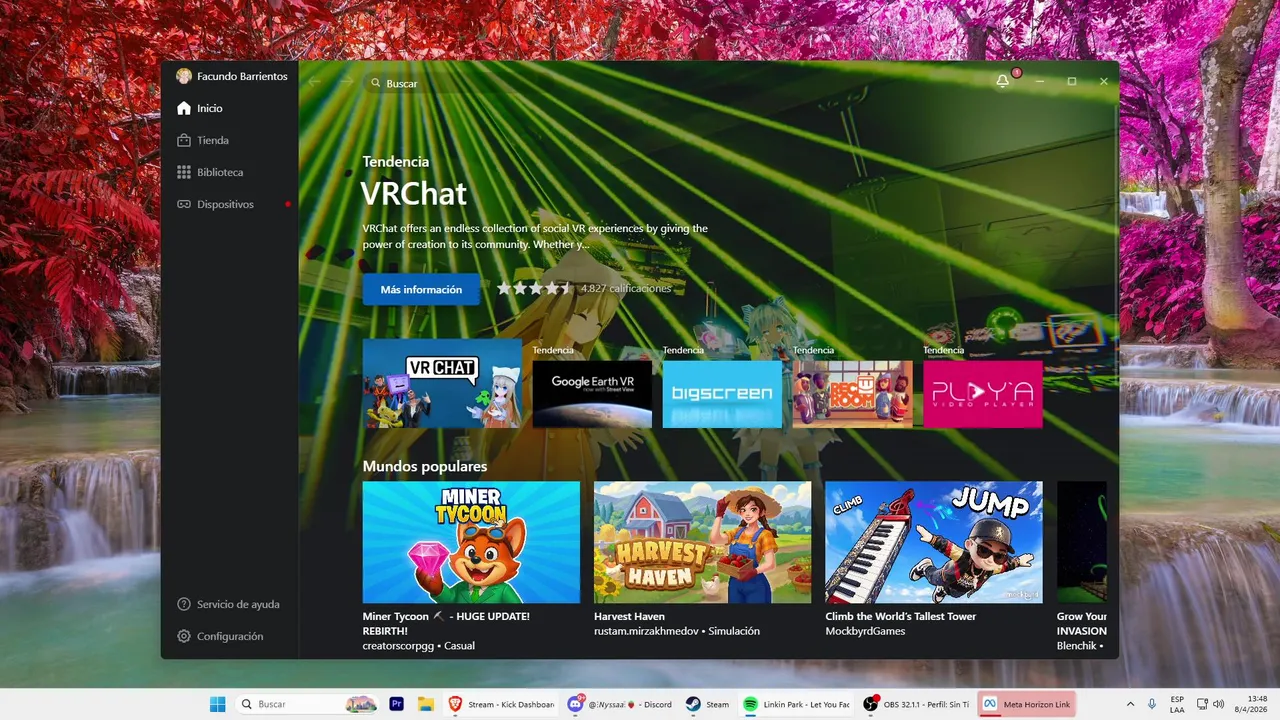Screen dimensions: 1280x720
Task: Open the 4.827 calificaciones ratings text
Action: (626, 288)
